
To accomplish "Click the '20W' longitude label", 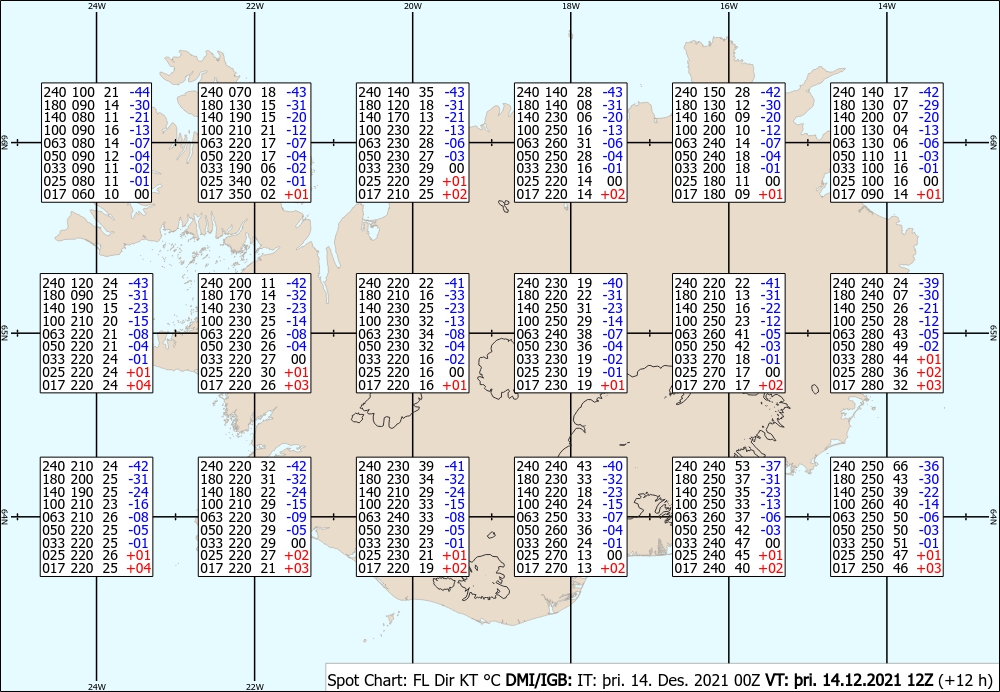I will (413, 5).
